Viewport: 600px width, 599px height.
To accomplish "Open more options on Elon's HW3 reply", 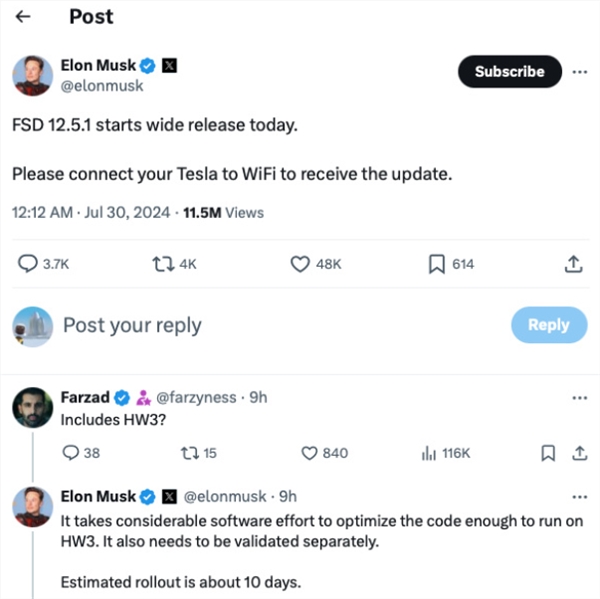I will pos(580,497).
